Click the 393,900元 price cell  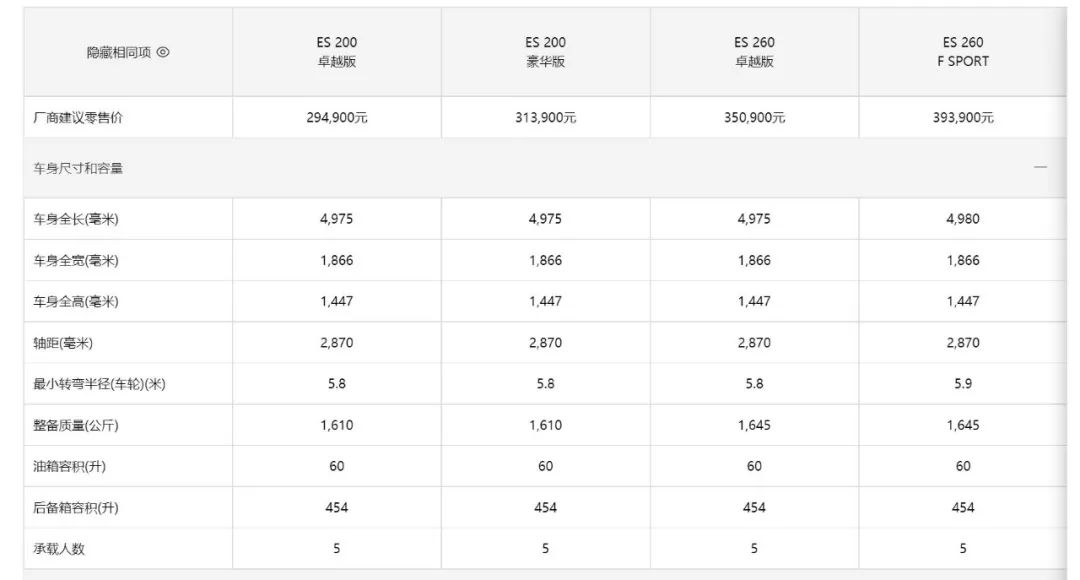[x=963, y=118]
